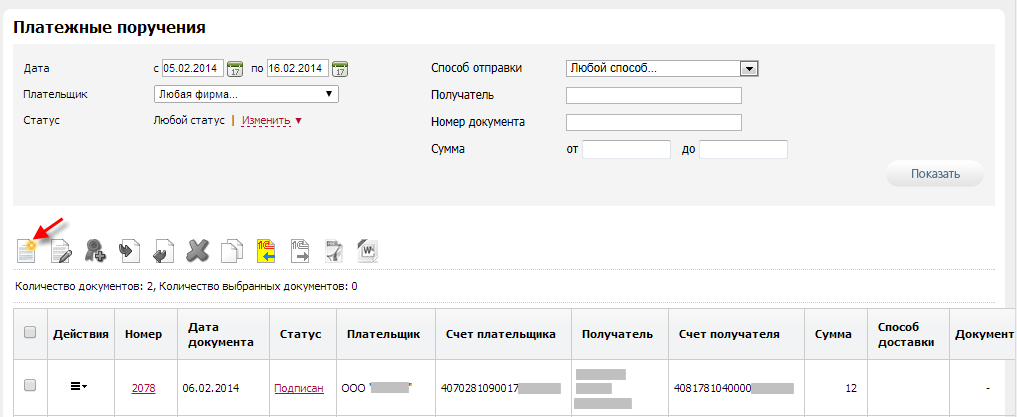Open the Плательщик company dropdown

coord(246,95)
